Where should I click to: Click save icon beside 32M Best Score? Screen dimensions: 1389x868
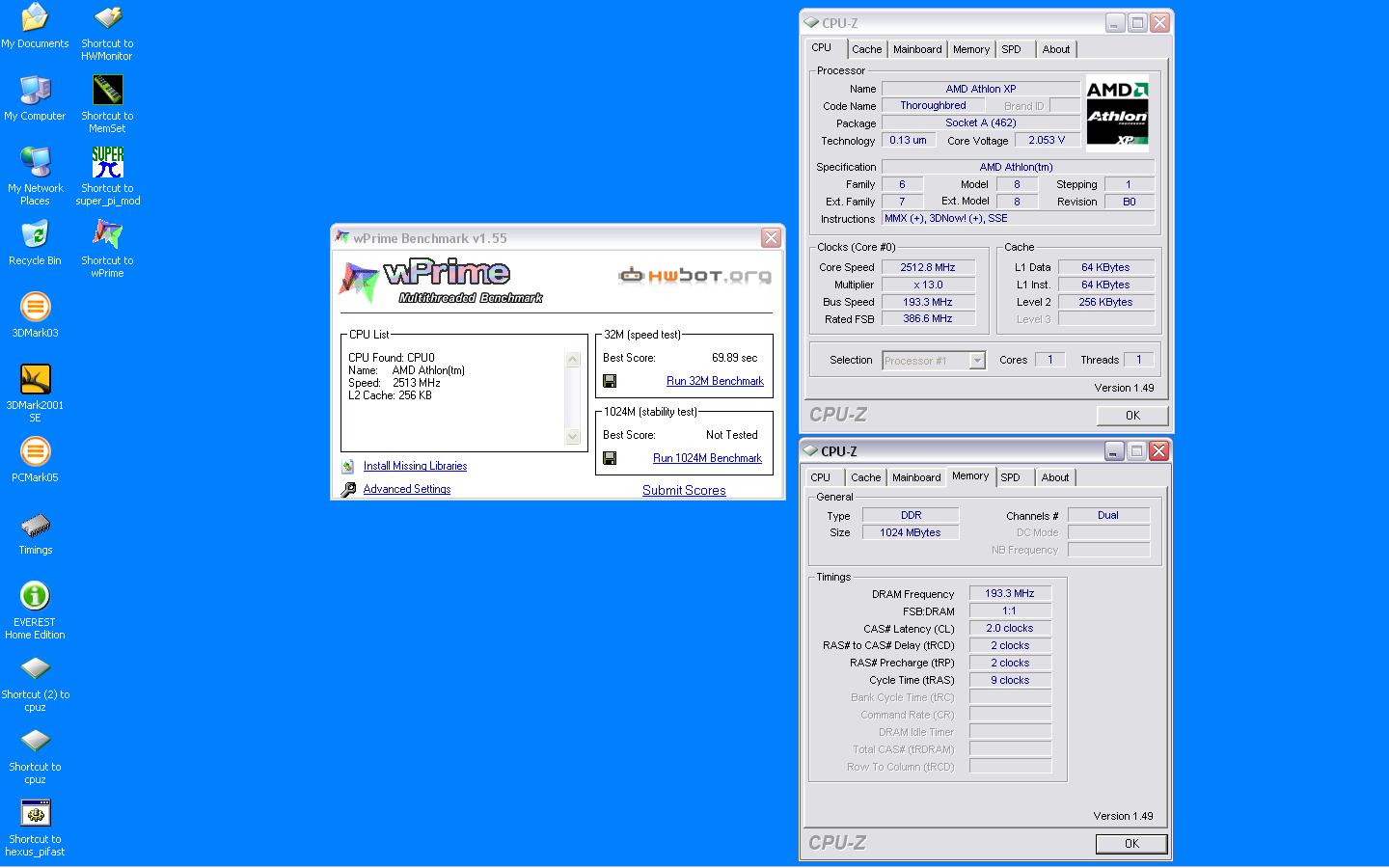610,381
